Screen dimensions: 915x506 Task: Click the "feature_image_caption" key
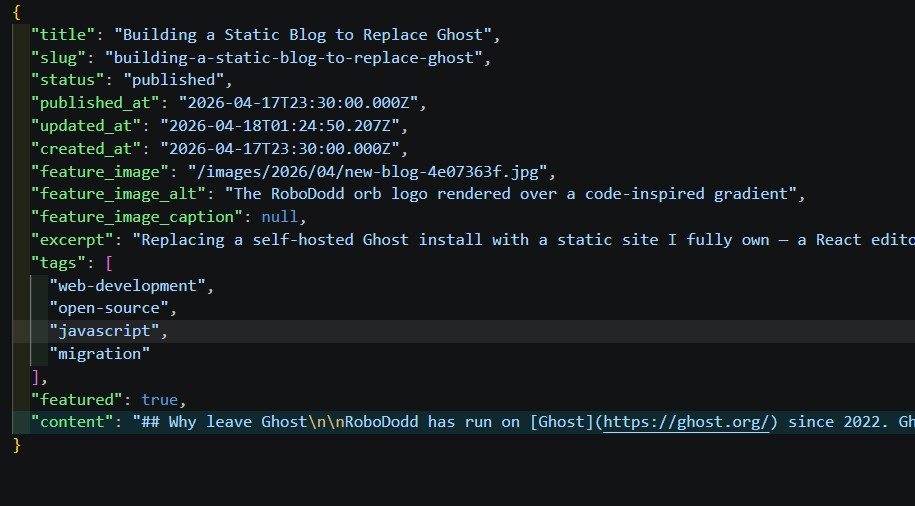pyautogui.click(x=137, y=217)
